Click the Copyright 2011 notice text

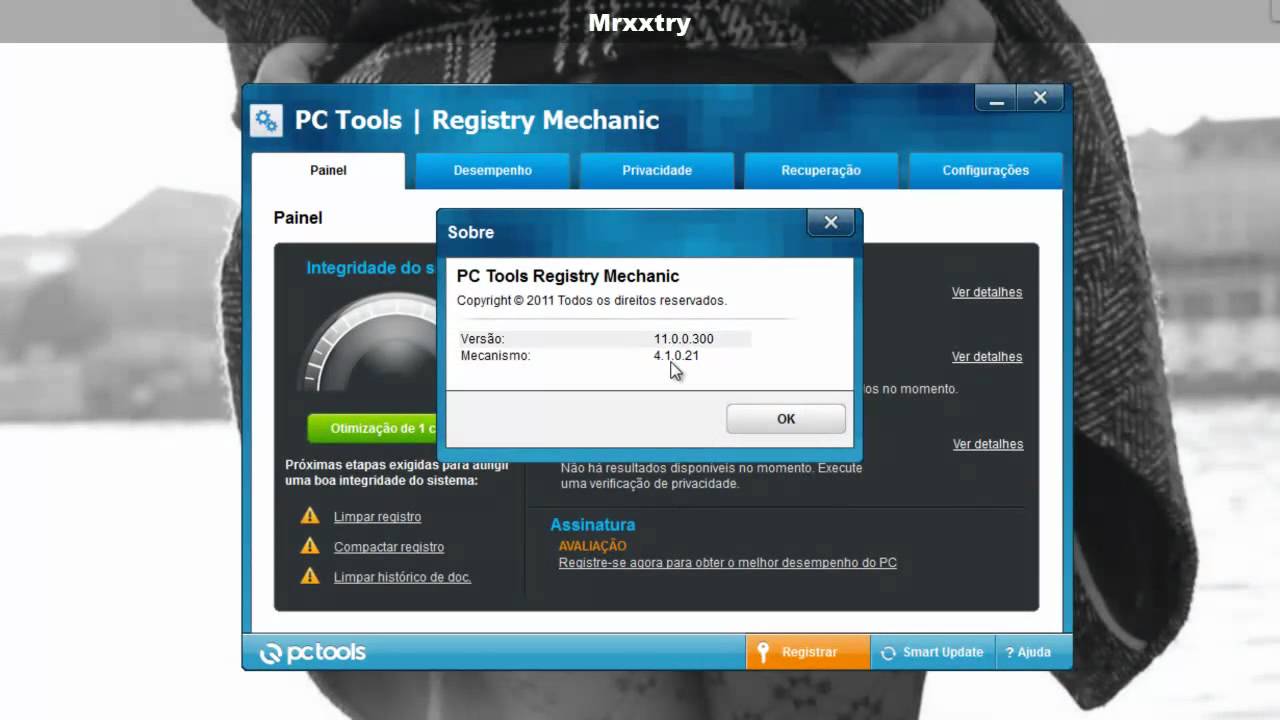pyautogui.click(x=591, y=300)
